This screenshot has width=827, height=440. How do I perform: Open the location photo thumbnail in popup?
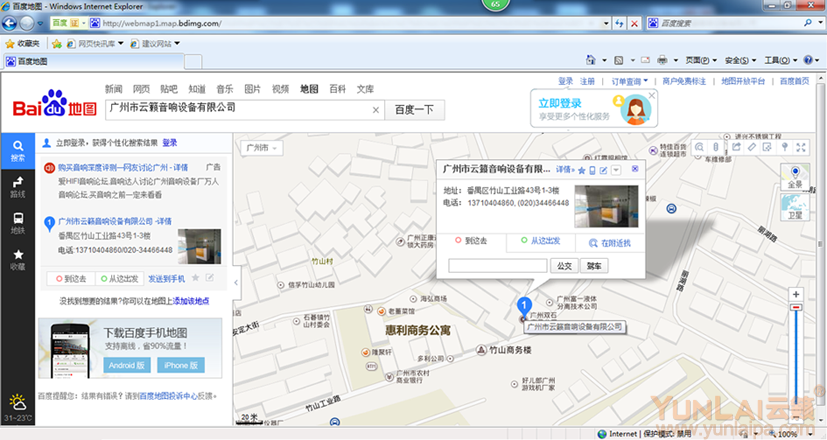606,206
